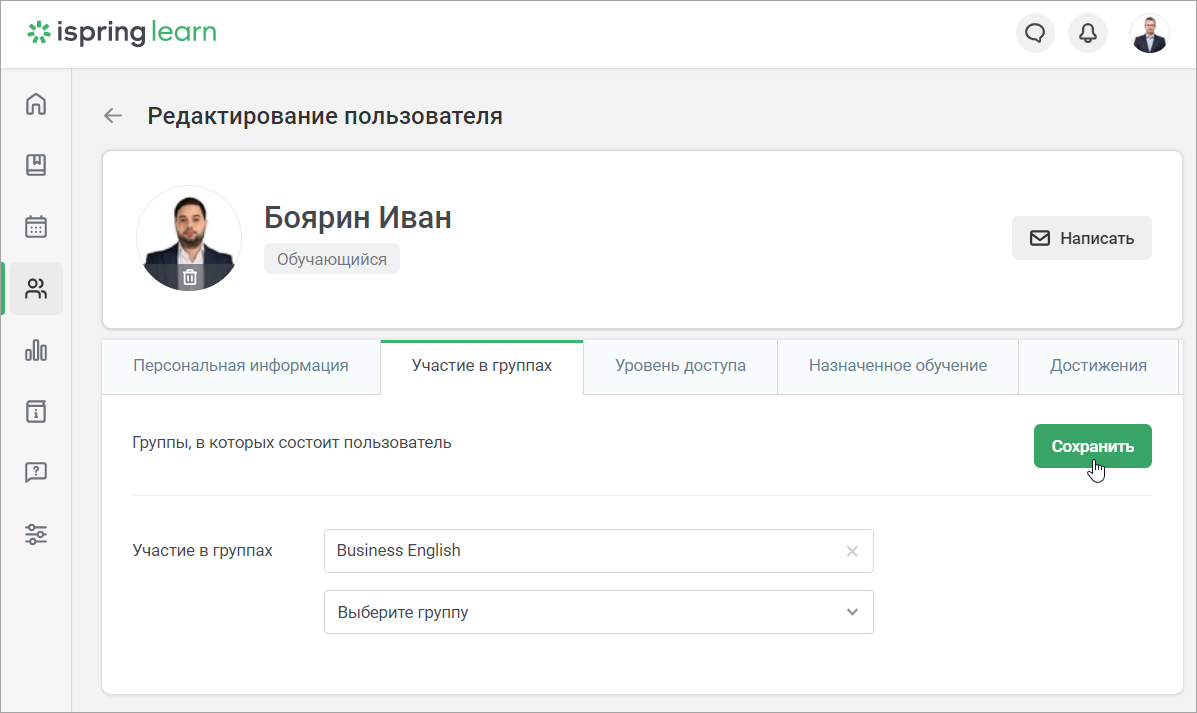The height and width of the screenshot is (713, 1197).
Task: Open the Calendar icon in sidebar
Action: click(x=36, y=227)
